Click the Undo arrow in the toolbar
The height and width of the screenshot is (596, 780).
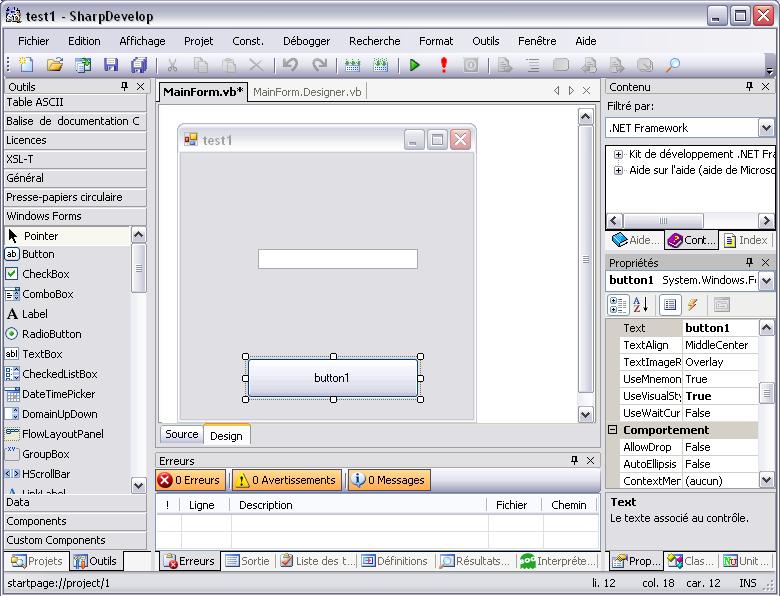[290, 65]
